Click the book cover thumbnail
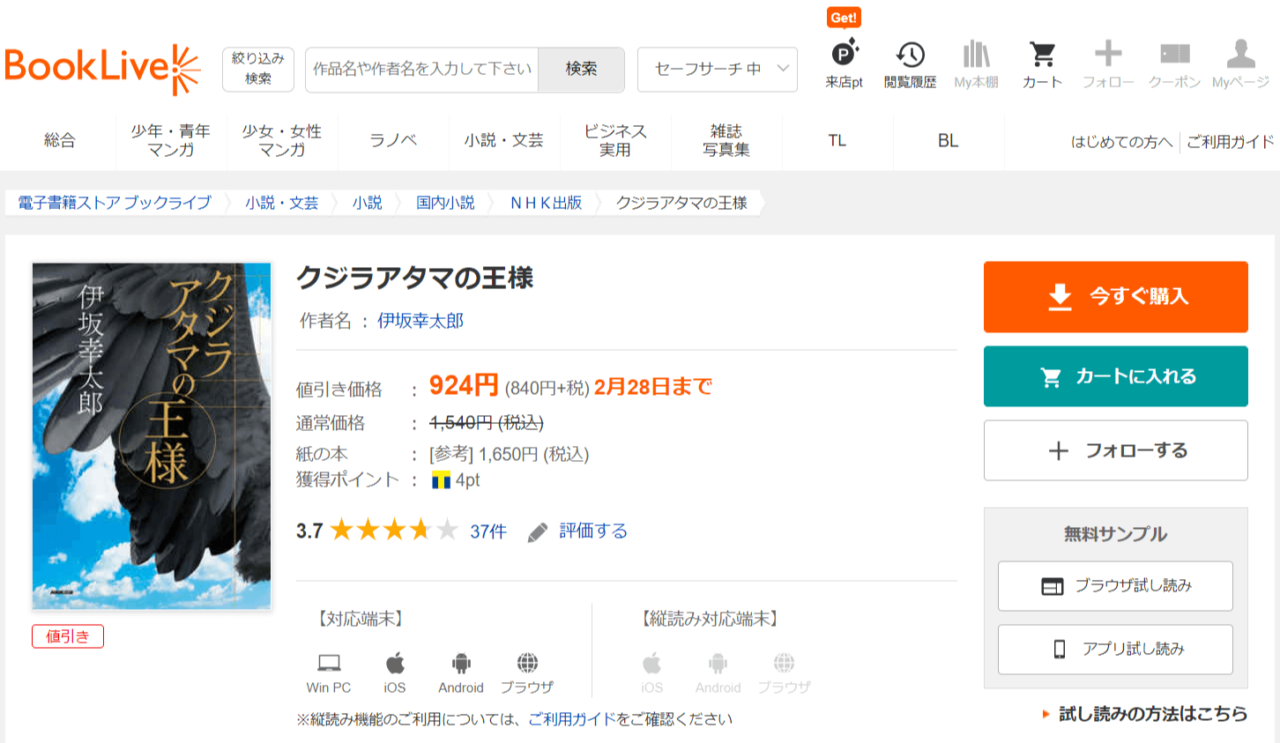The width and height of the screenshot is (1280, 743). [x=152, y=436]
